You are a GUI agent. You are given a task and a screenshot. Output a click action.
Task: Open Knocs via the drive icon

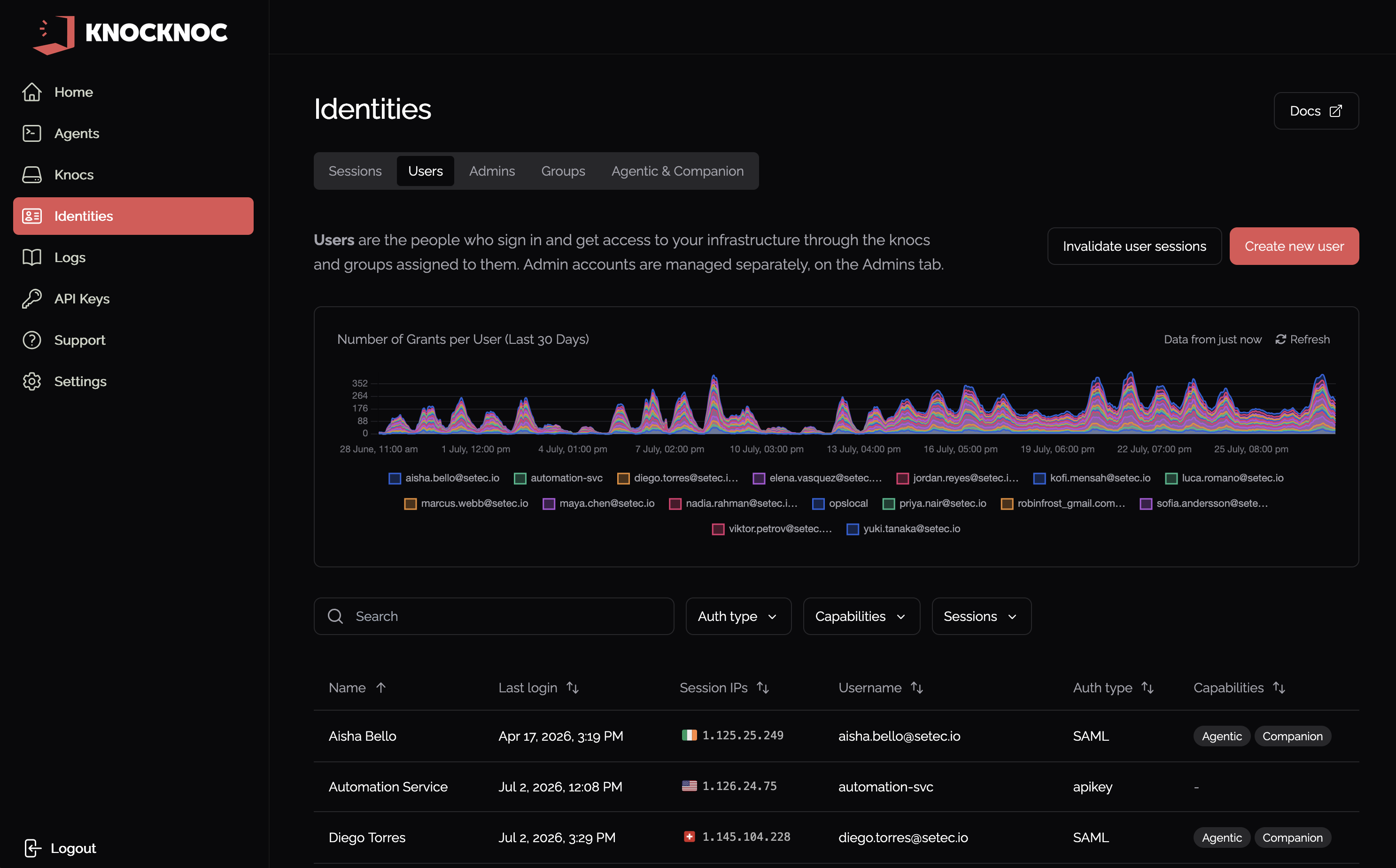coord(31,175)
